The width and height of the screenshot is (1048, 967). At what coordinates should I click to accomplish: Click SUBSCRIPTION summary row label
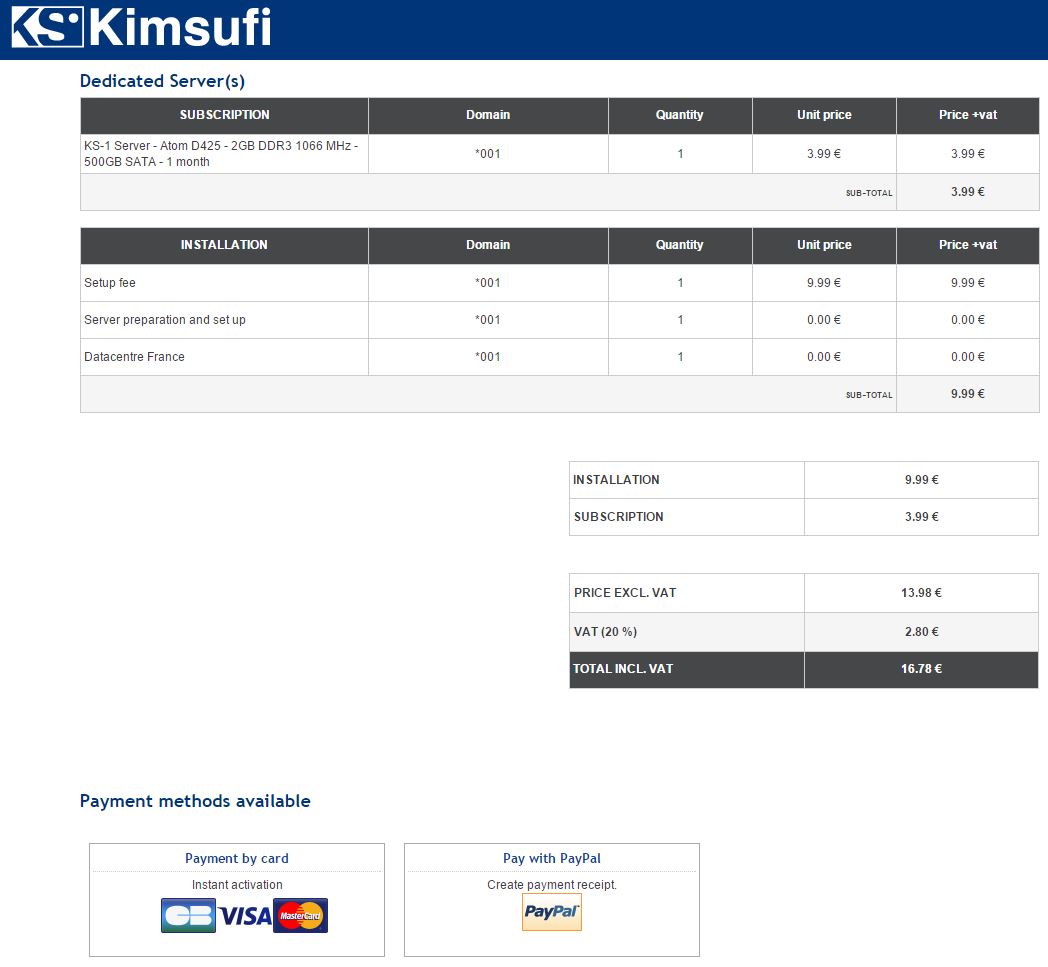tap(618, 517)
